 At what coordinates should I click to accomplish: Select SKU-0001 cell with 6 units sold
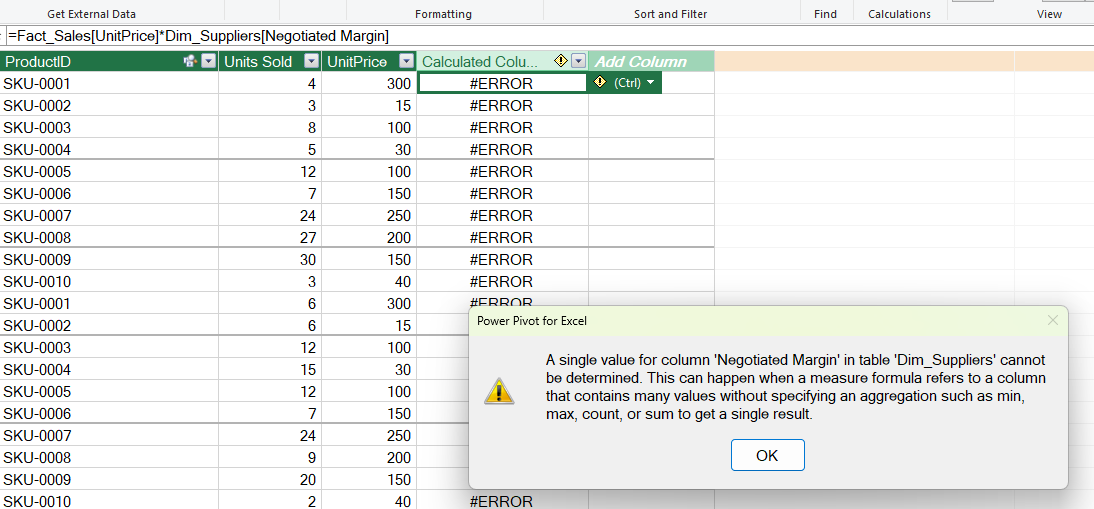[x=109, y=303]
